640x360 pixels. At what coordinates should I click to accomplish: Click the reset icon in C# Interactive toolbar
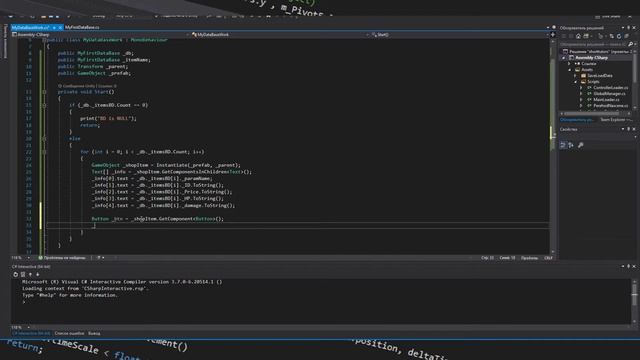pos(16,275)
